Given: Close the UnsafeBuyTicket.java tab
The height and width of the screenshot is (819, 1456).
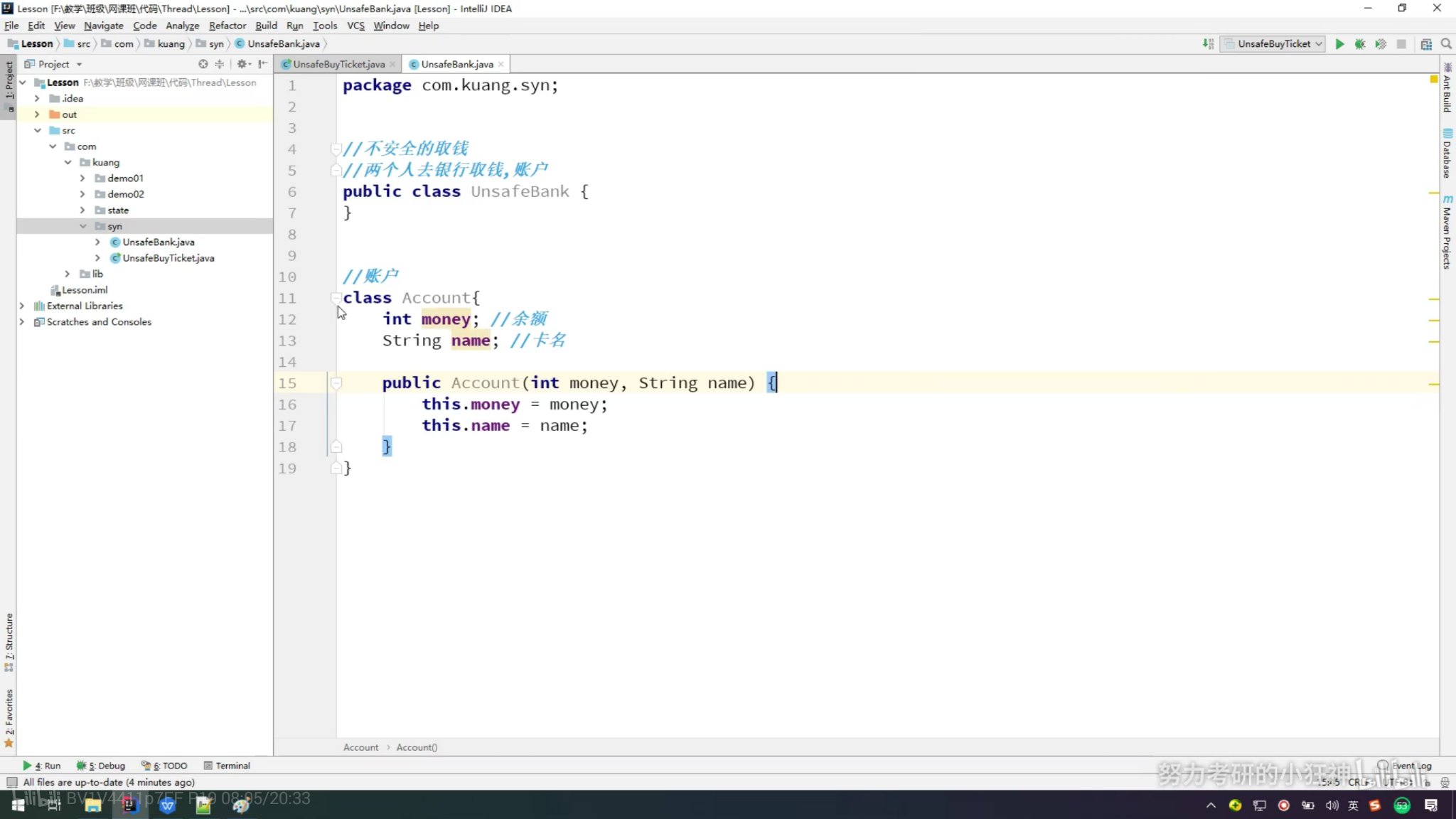Looking at the screenshot, I should click(392, 64).
